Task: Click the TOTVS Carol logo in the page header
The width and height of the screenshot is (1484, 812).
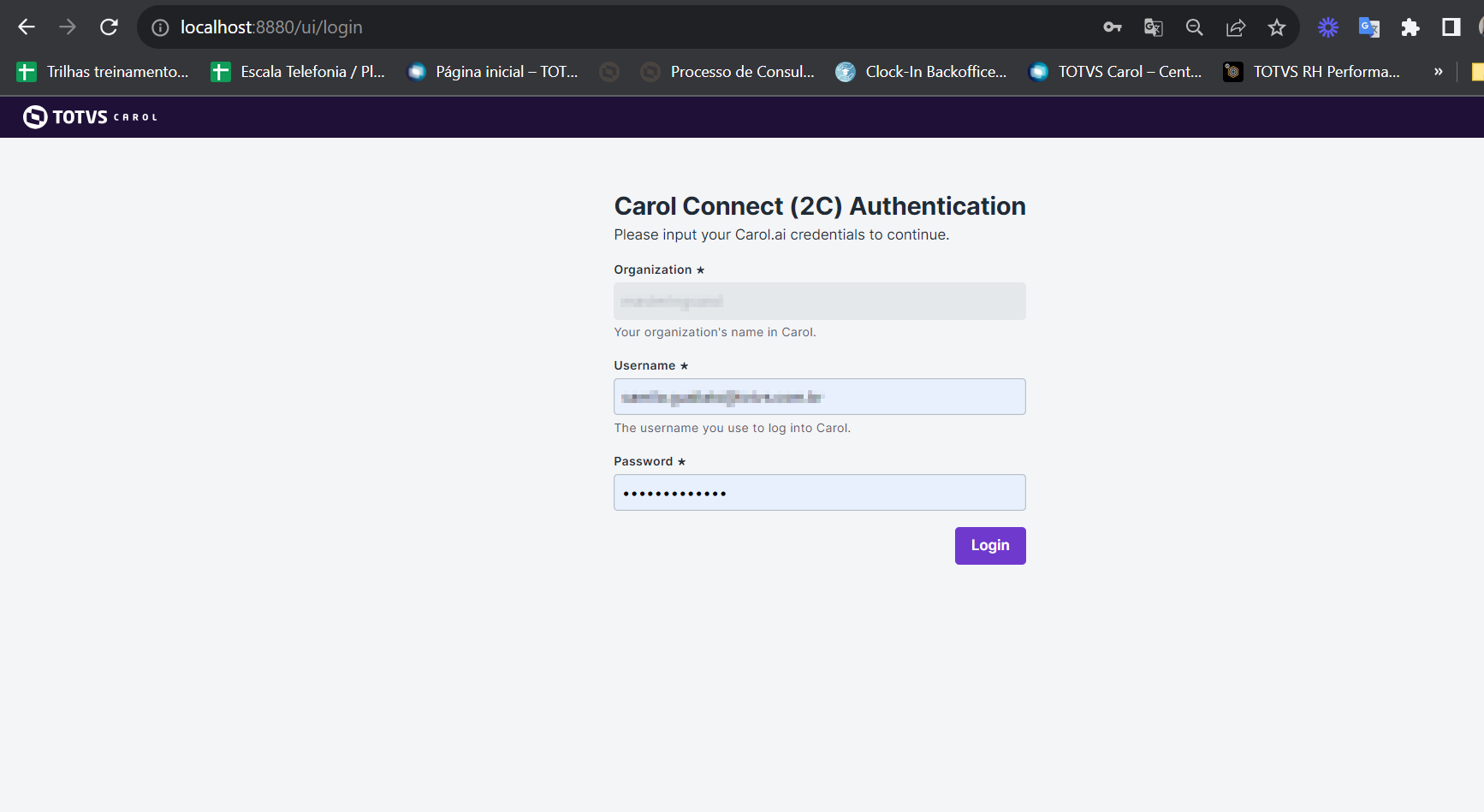Action: click(89, 116)
